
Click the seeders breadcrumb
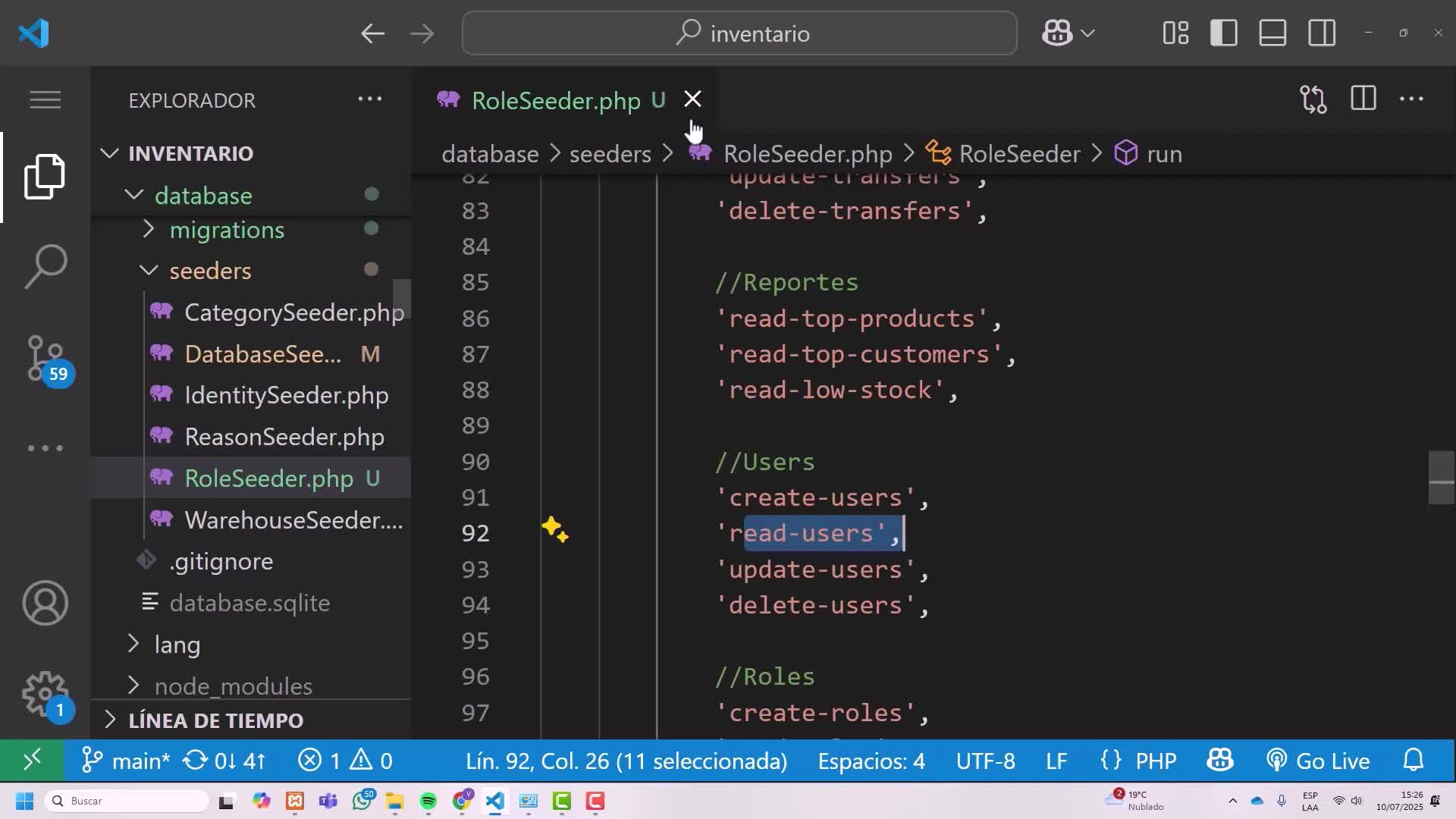[x=610, y=154]
